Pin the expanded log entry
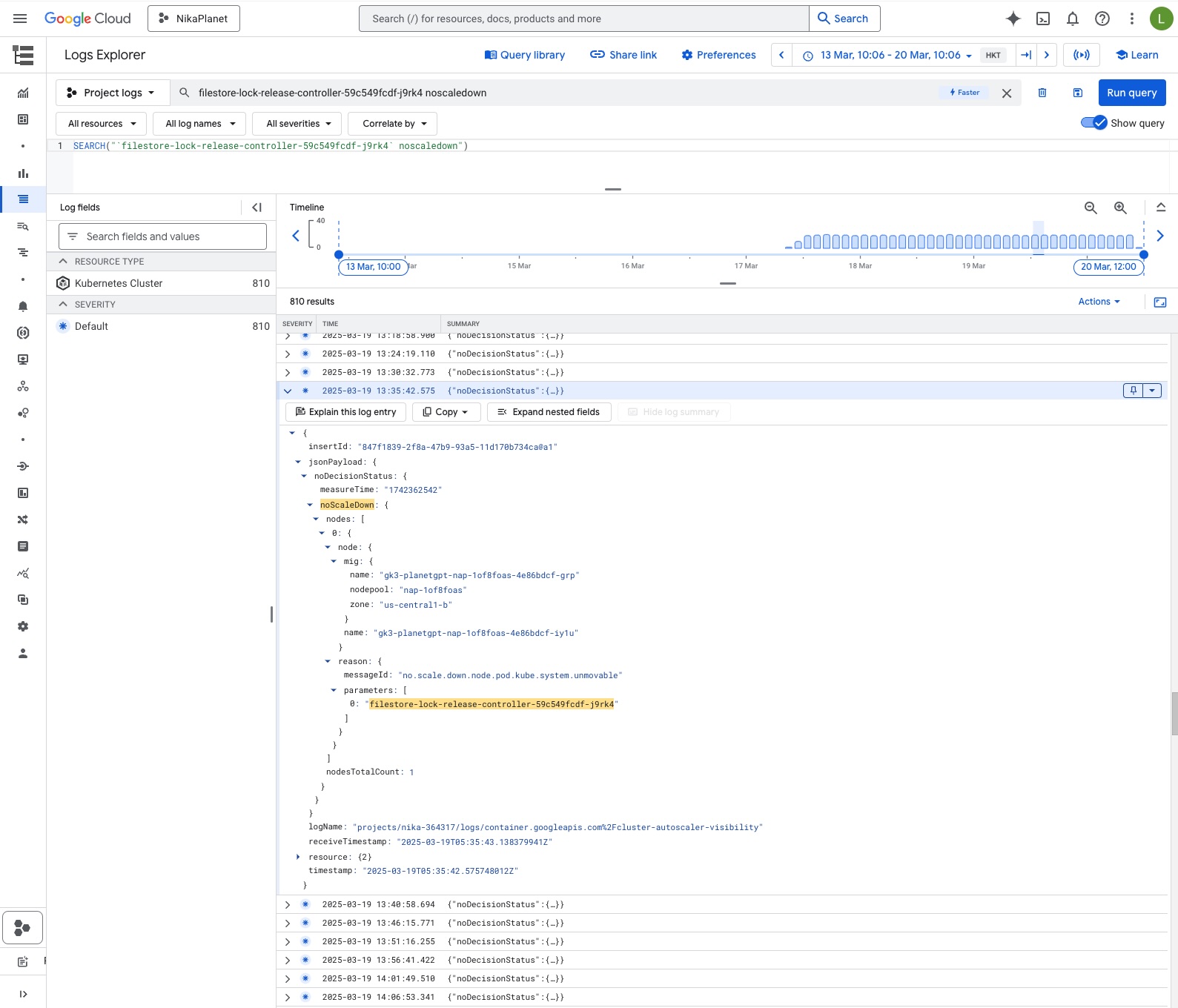 point(1133,391)
